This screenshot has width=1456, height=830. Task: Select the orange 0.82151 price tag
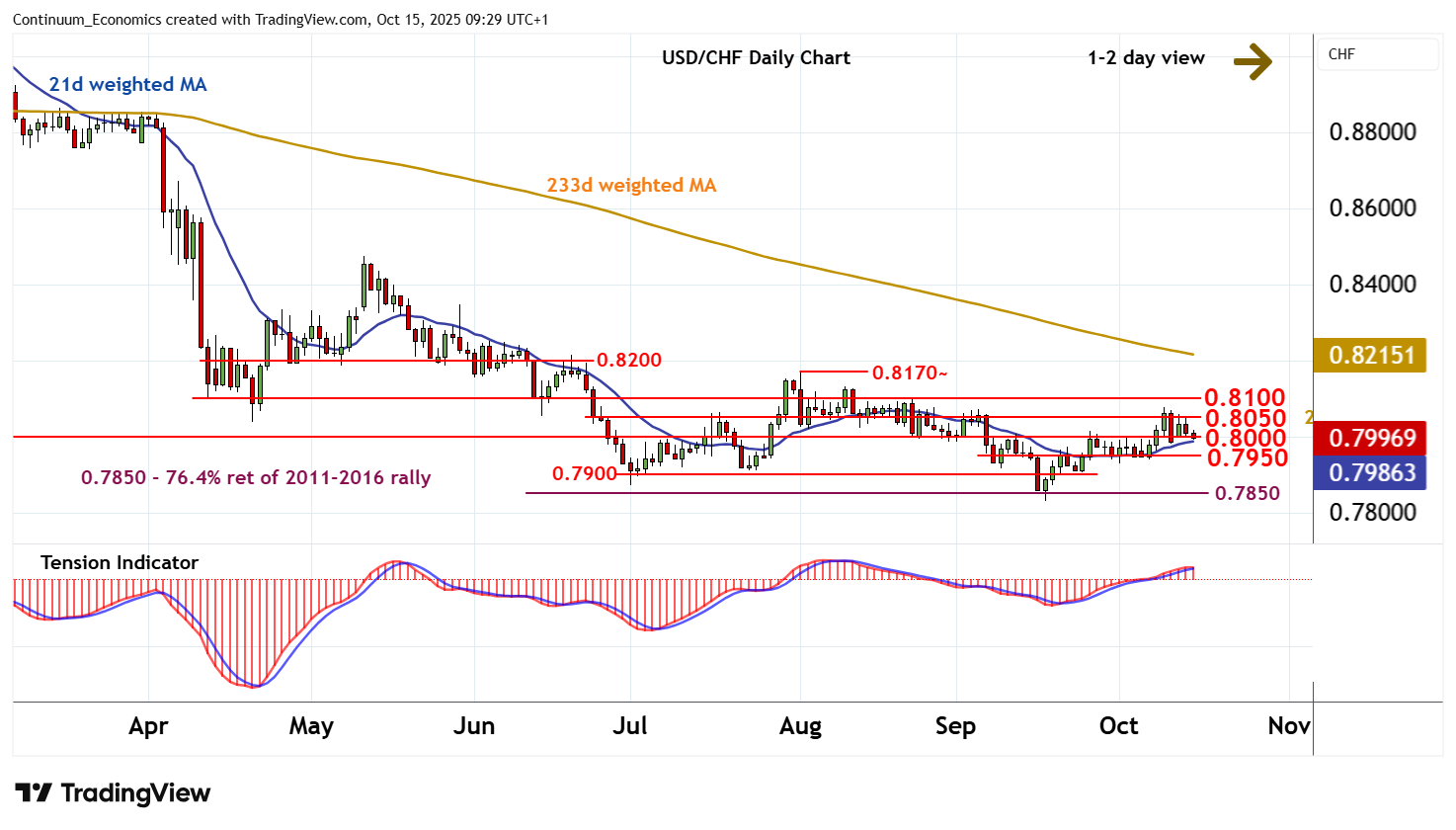1370,356
